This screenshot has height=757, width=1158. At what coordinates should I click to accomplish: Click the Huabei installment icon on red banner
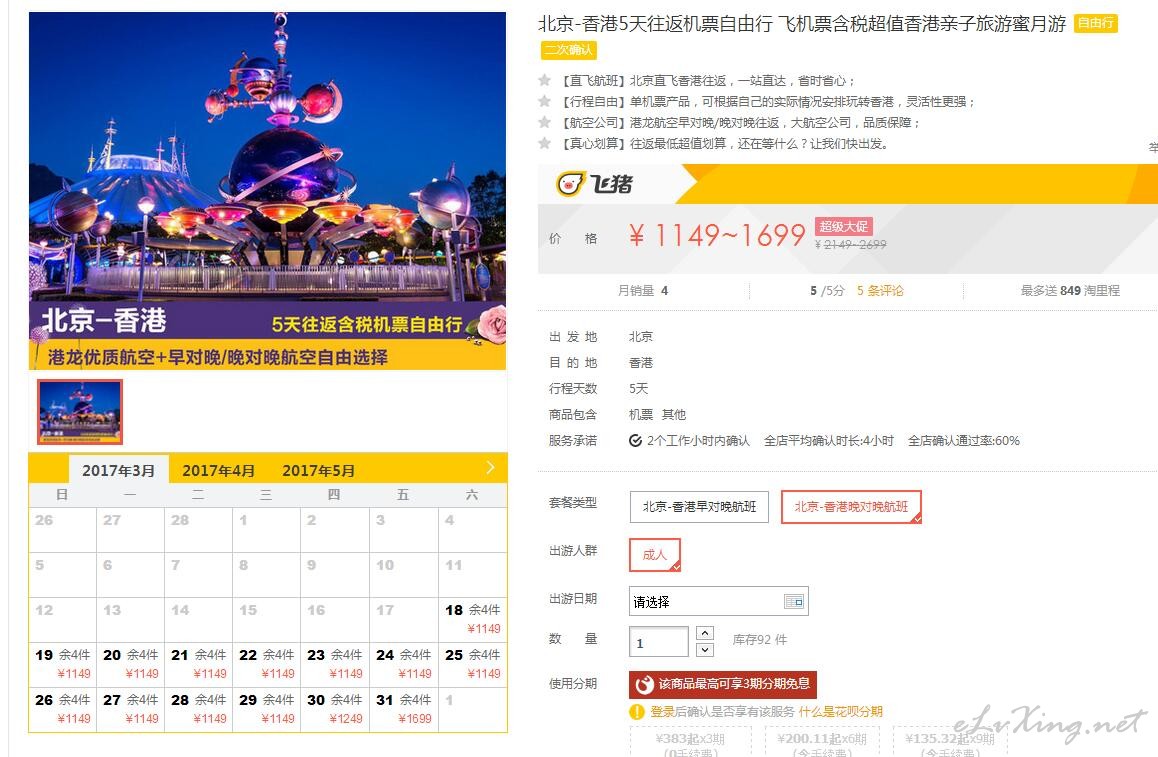pyautogui.click(x=644, y=684)
